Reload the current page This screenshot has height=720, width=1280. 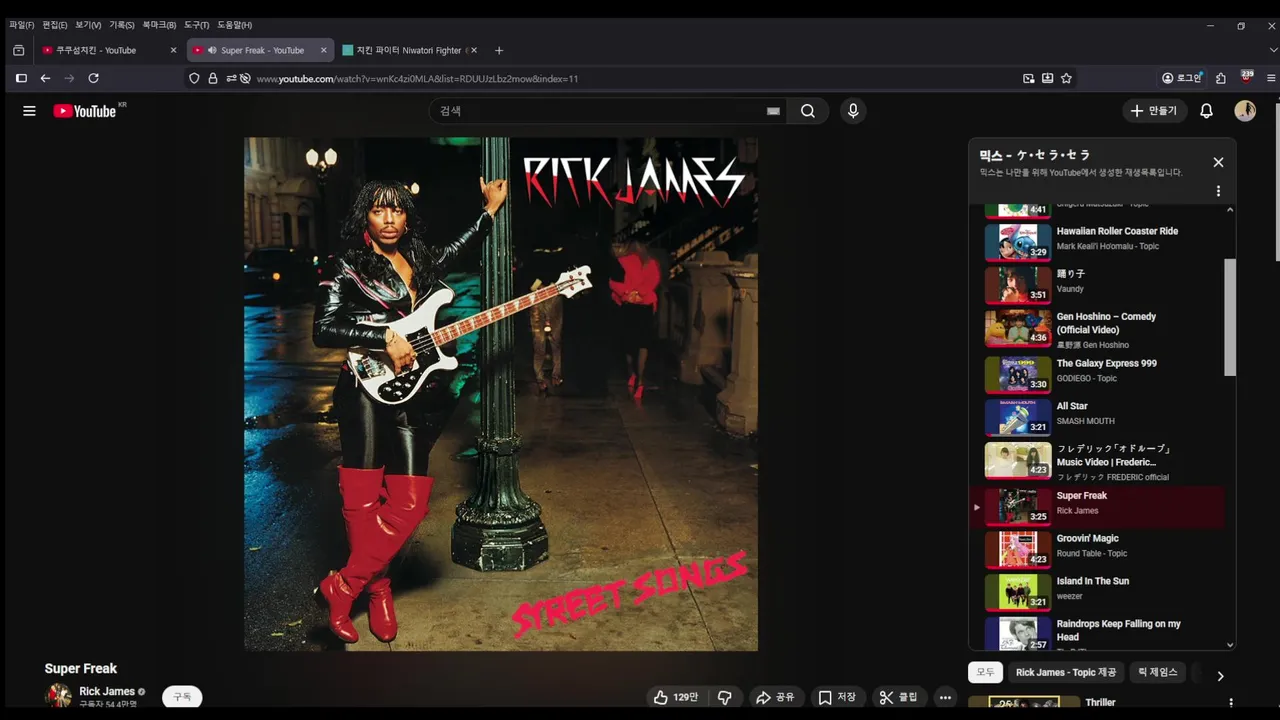(x=93, y=78)
